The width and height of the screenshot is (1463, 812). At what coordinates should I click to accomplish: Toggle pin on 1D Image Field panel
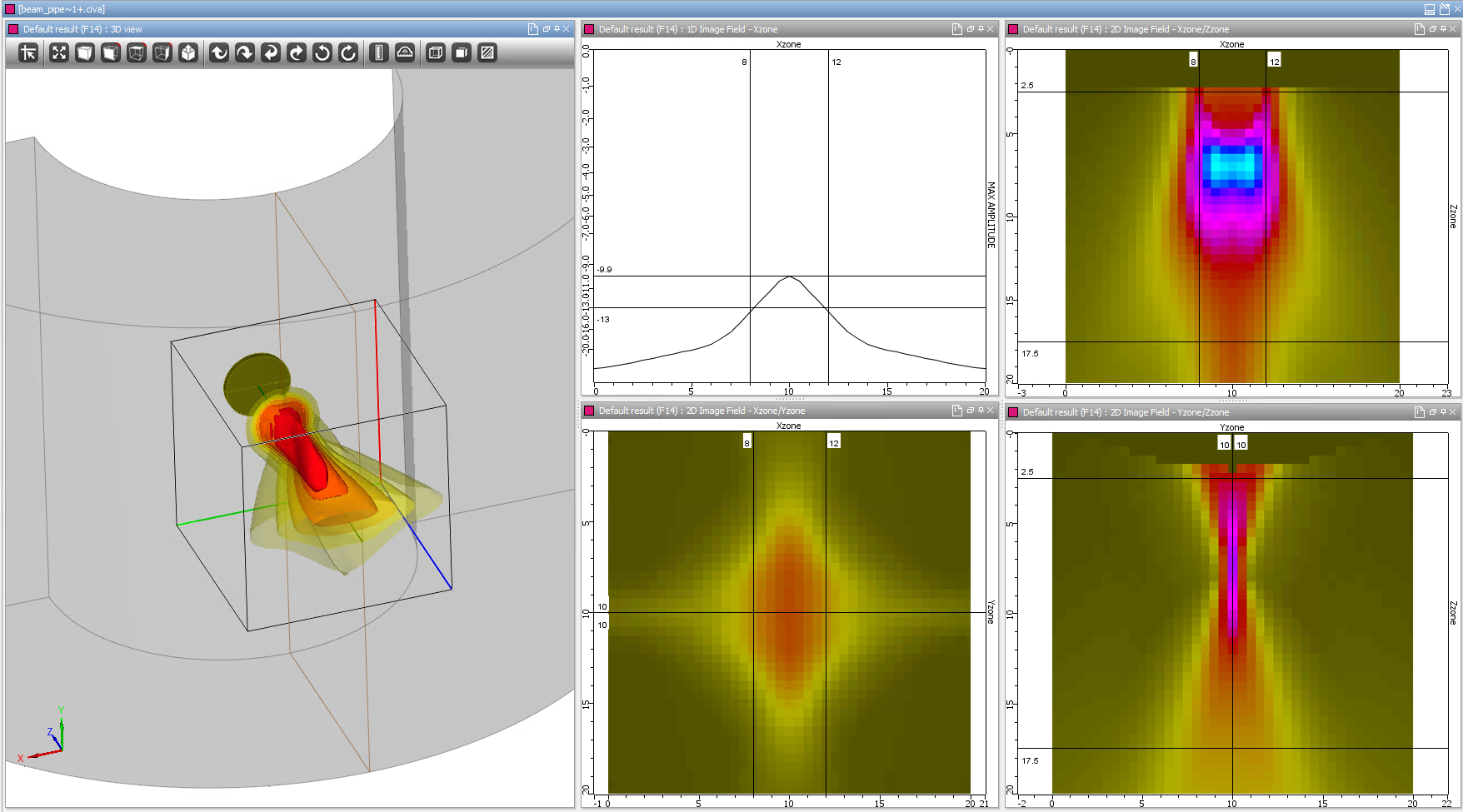point(981,29)
